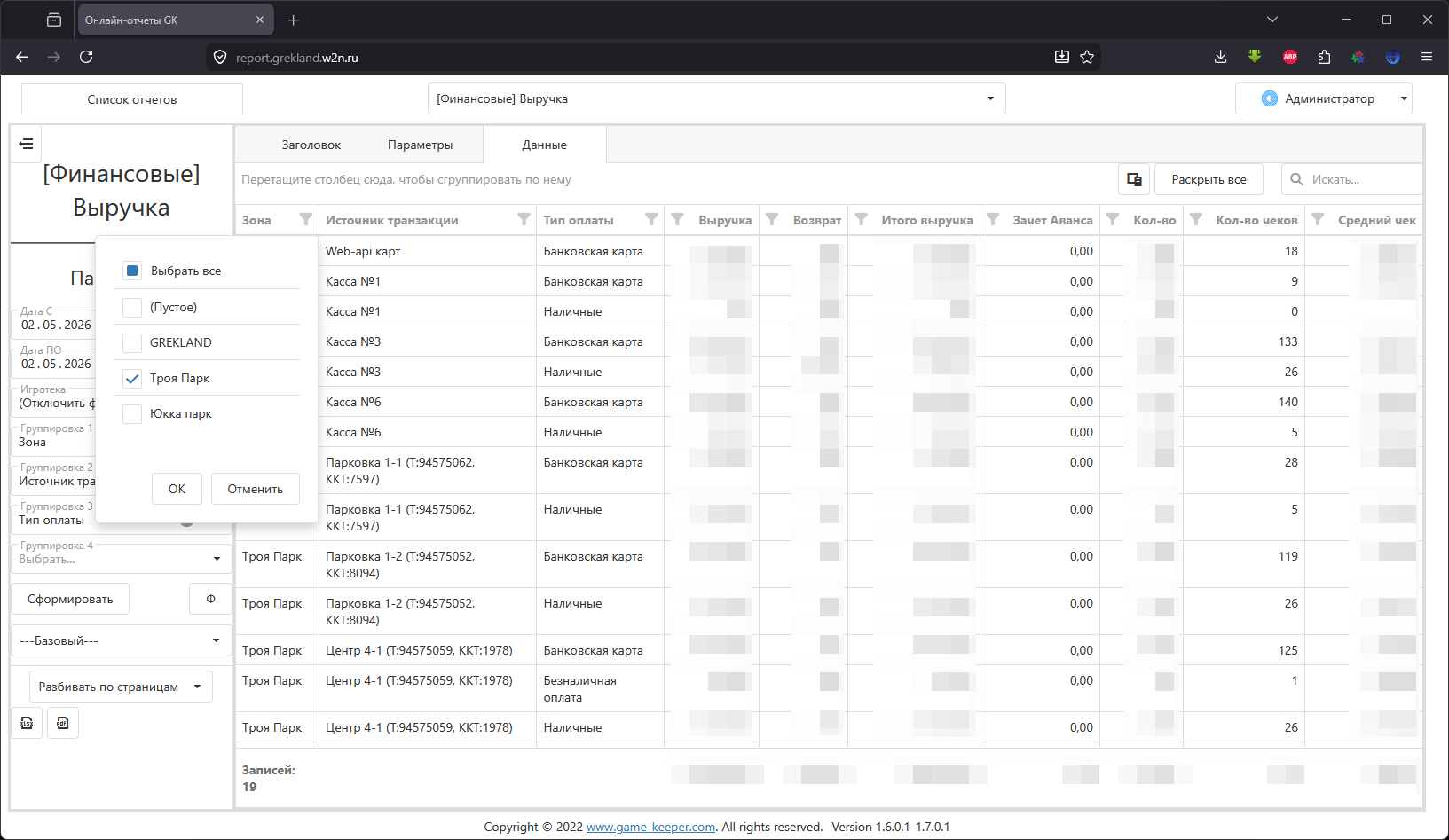The height and width of the screenshot is (840, 1449).
Task: Filter the Зона column
Action: (x=306, y=219)
